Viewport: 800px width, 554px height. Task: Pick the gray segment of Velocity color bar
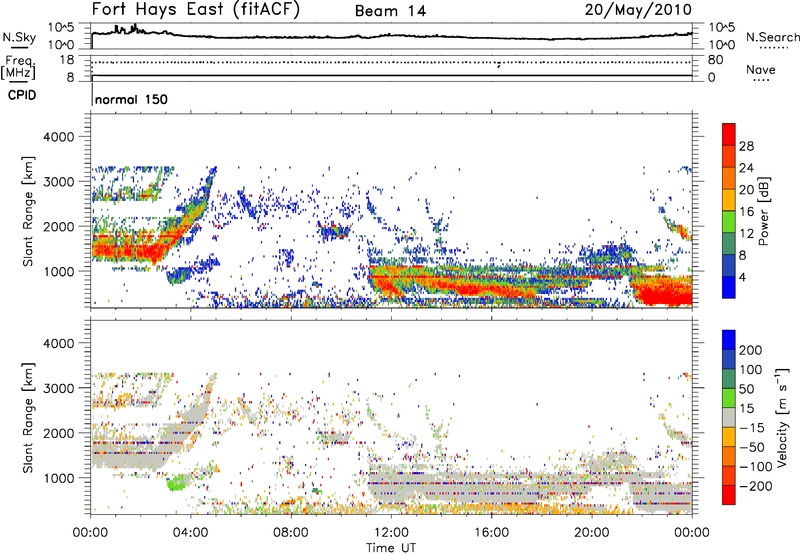point(729,417)
